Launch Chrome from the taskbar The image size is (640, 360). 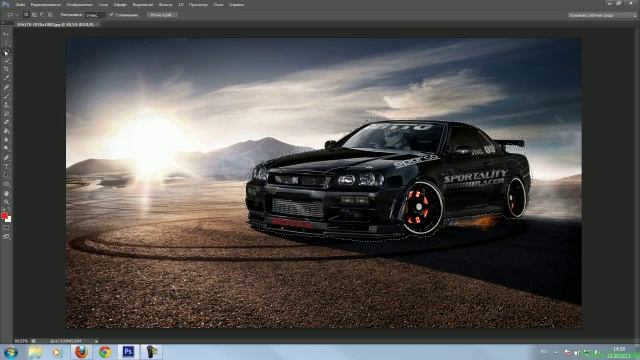(x=105, y=352)
